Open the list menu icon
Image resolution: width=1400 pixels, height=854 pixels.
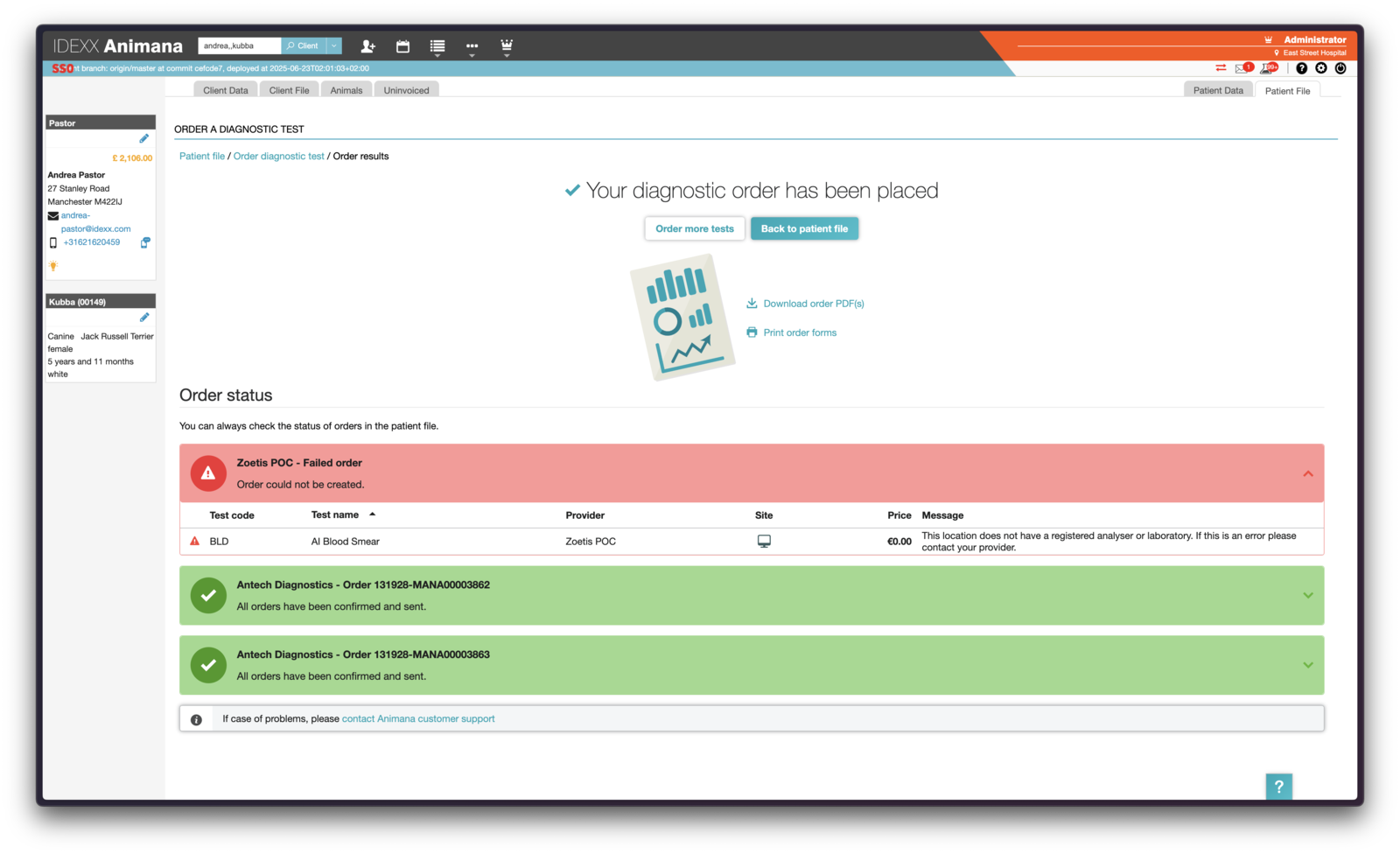click(437, 46)
